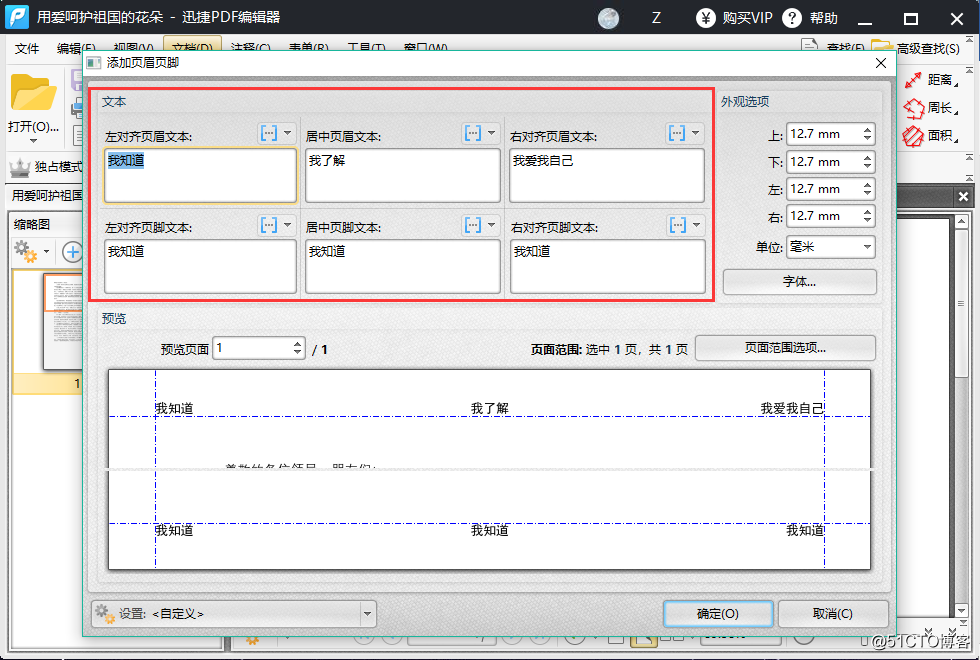Open left header macro dropdown arrow
The height and width of the screenshot is (660, 980).
[x=288, y=133]
